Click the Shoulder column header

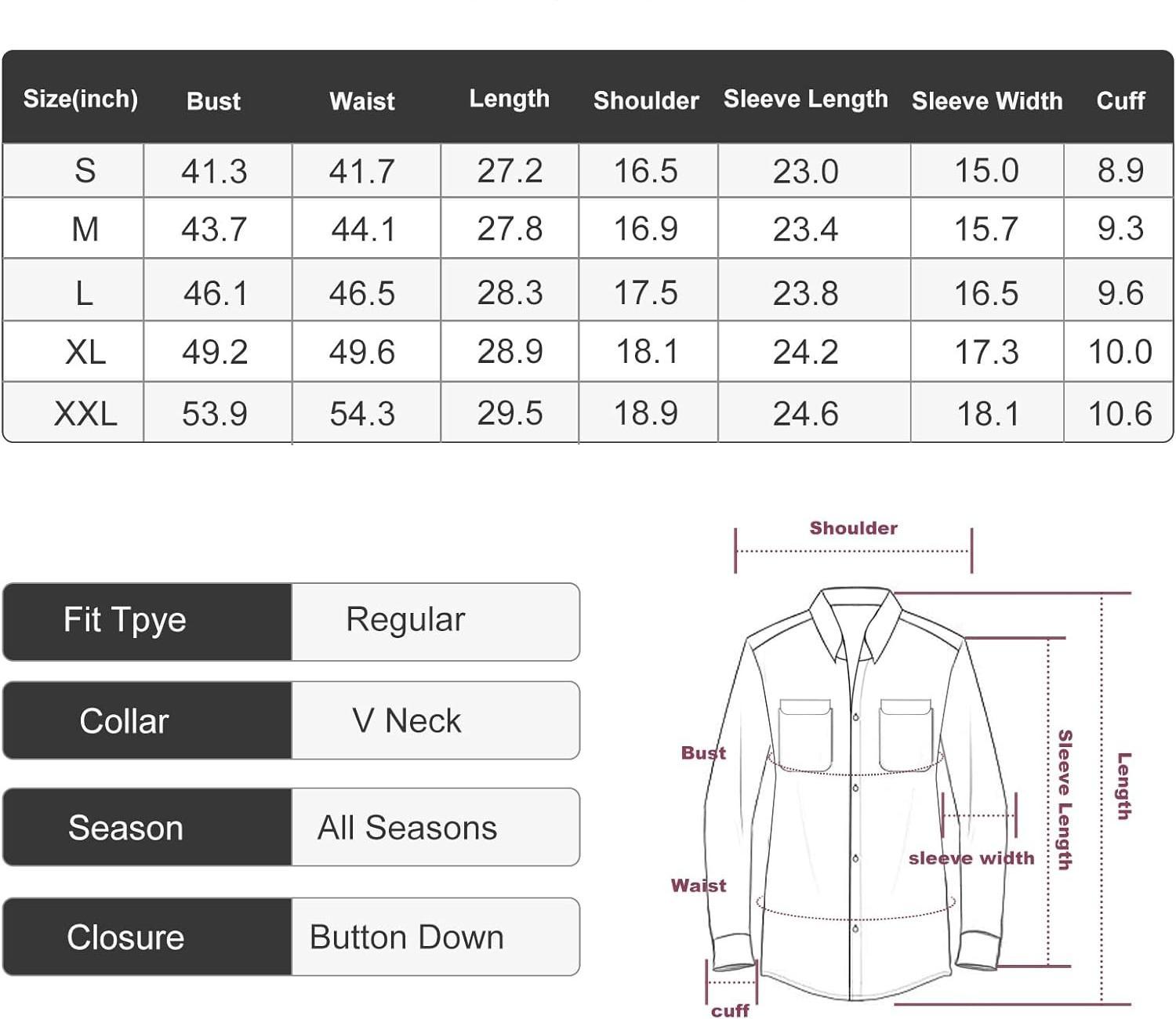click(646, 100)
